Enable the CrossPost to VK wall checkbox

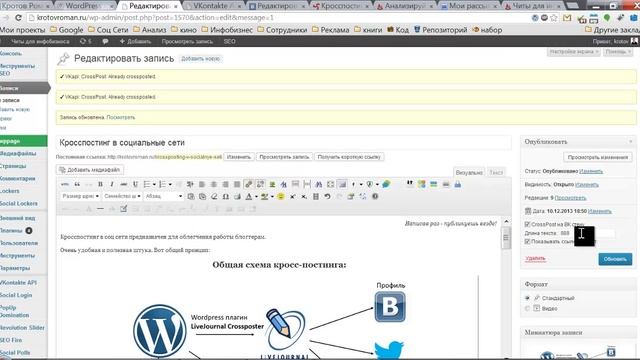(x=527, y=224)
